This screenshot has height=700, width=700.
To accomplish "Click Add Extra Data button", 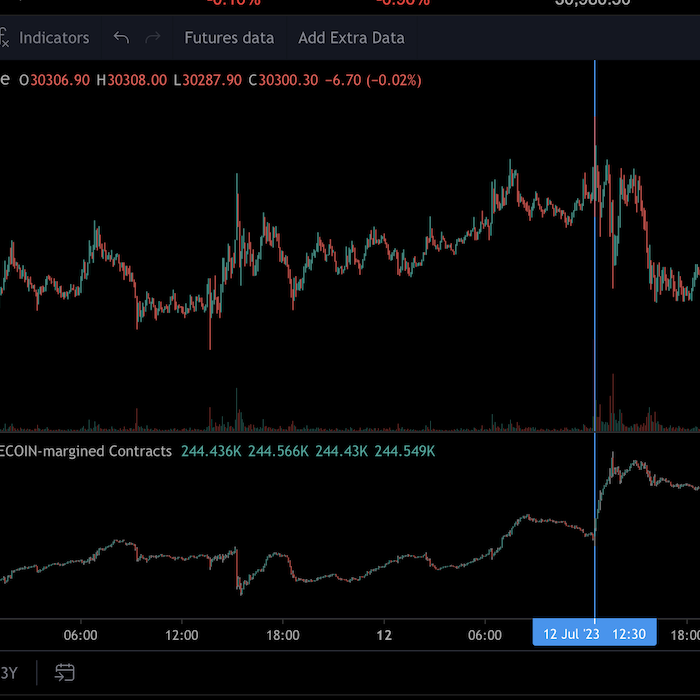I will [351, 38].
